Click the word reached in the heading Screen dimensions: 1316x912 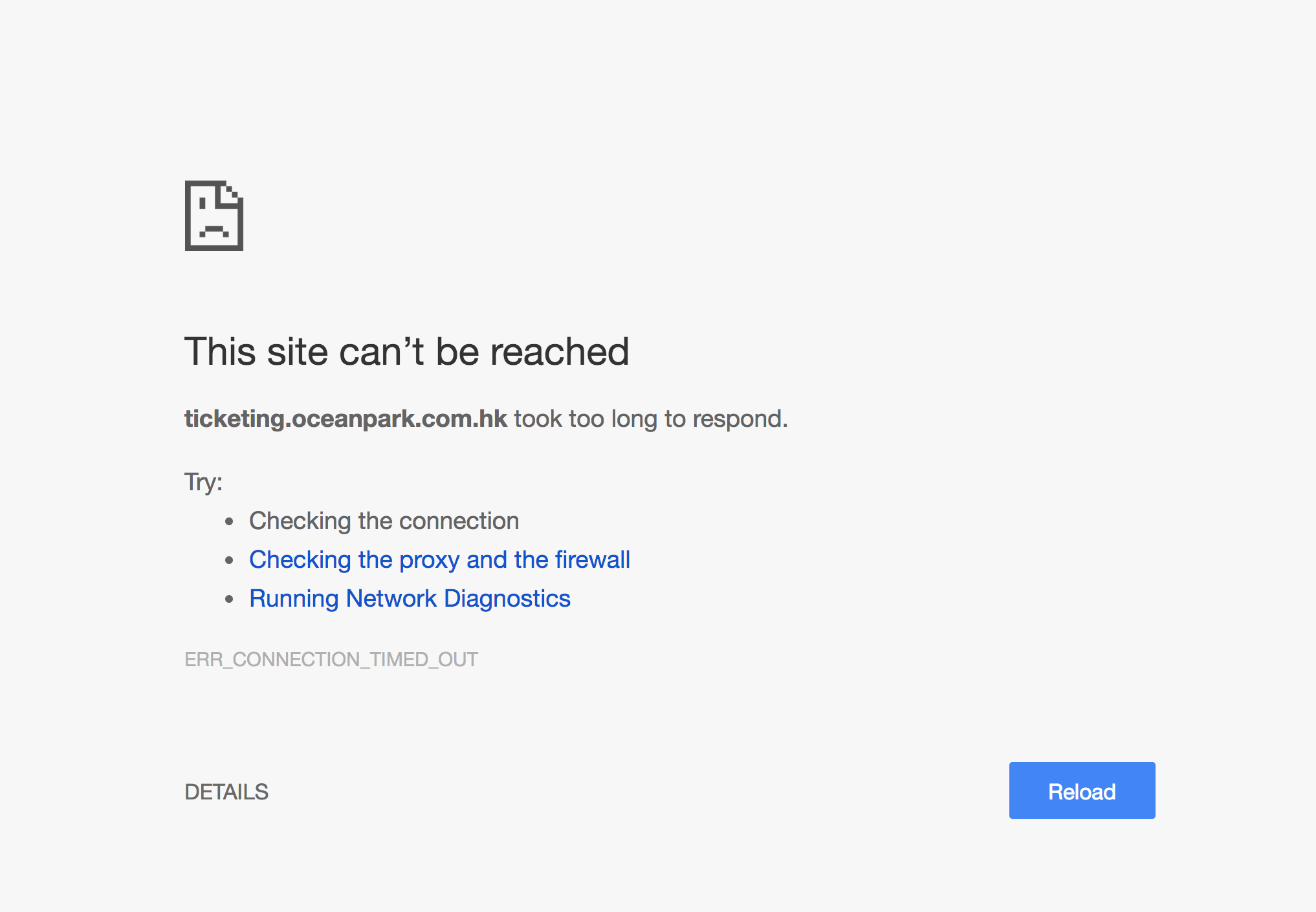(x=560, y=351)
